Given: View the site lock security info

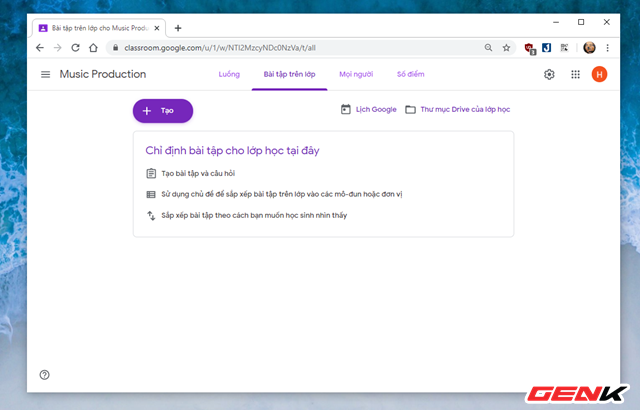Looking at the screenshot, I should tap(116, 48).
